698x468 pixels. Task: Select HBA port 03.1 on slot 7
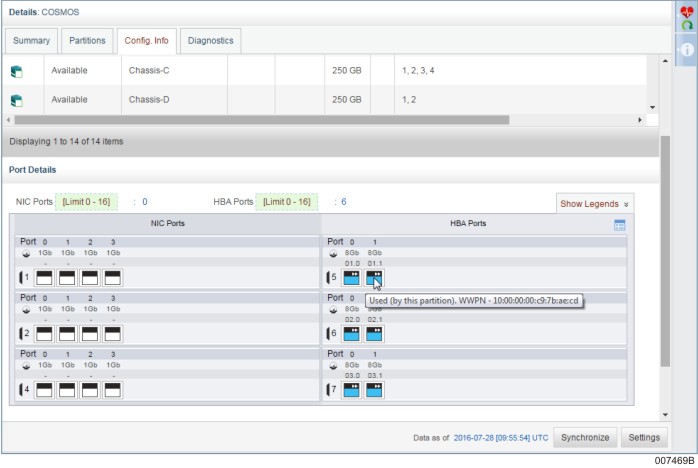374,389
